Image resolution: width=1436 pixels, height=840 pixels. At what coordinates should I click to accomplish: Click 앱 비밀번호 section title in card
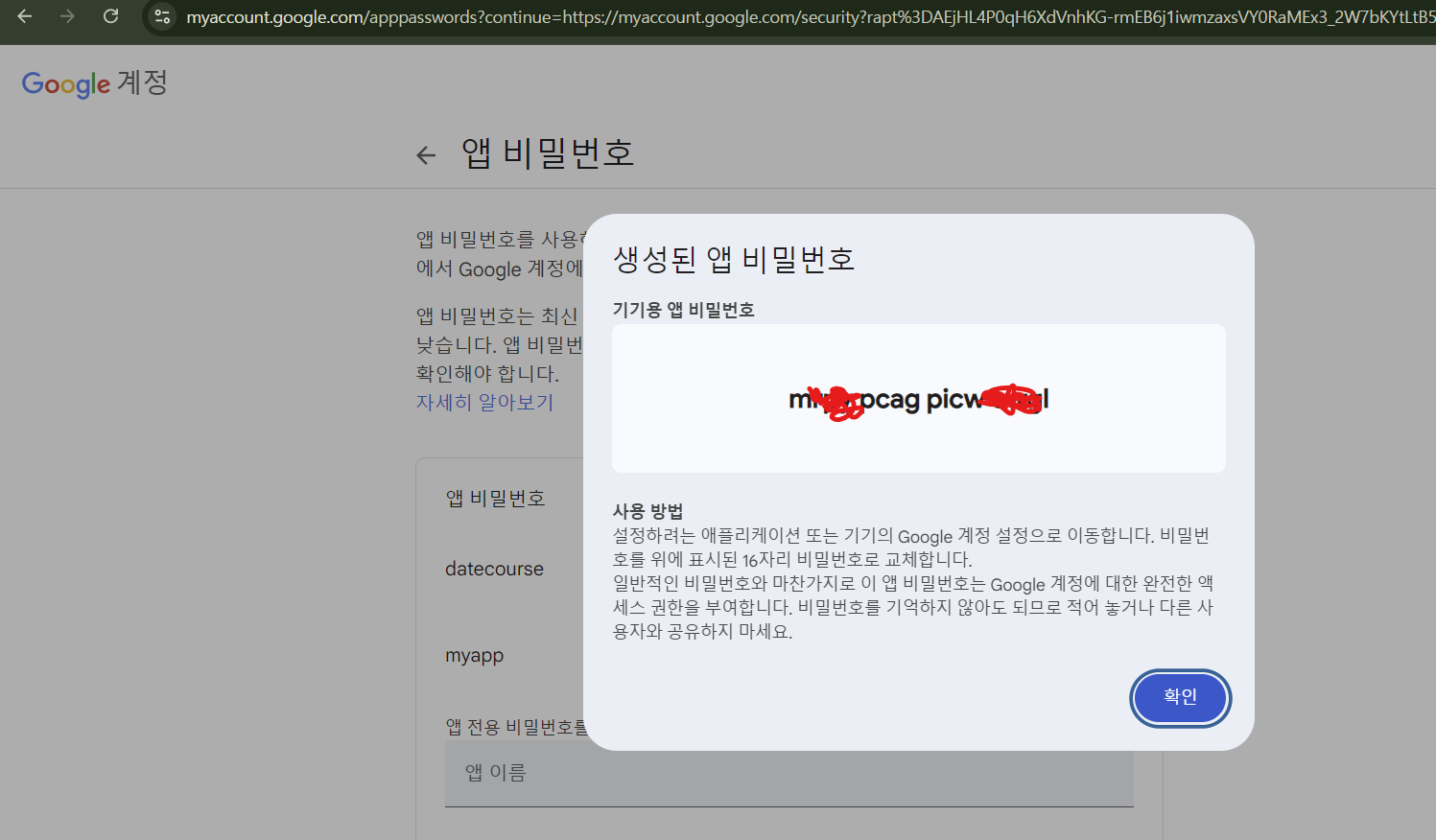(495, 499)
